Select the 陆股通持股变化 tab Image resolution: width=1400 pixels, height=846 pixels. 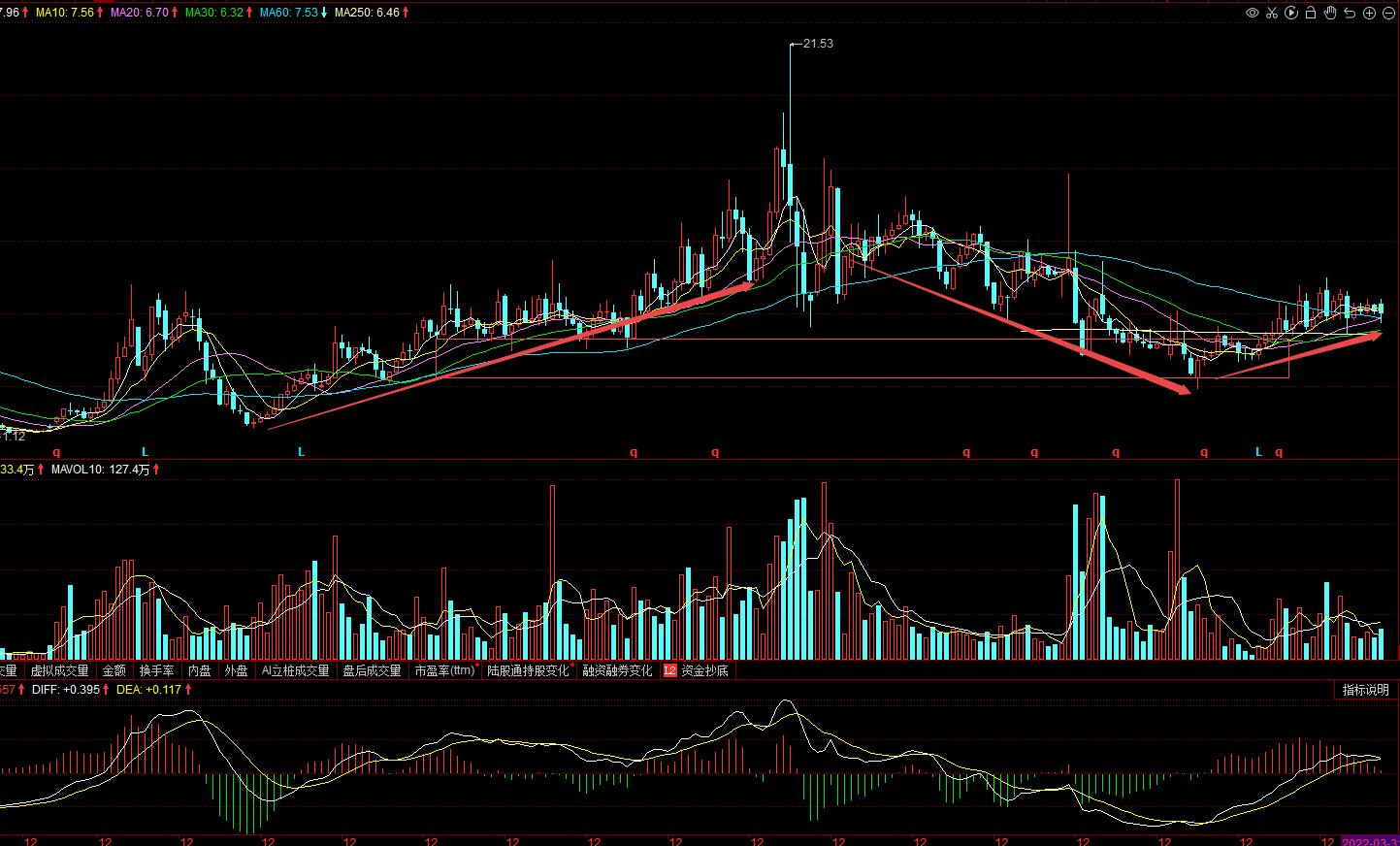point(528,670)
